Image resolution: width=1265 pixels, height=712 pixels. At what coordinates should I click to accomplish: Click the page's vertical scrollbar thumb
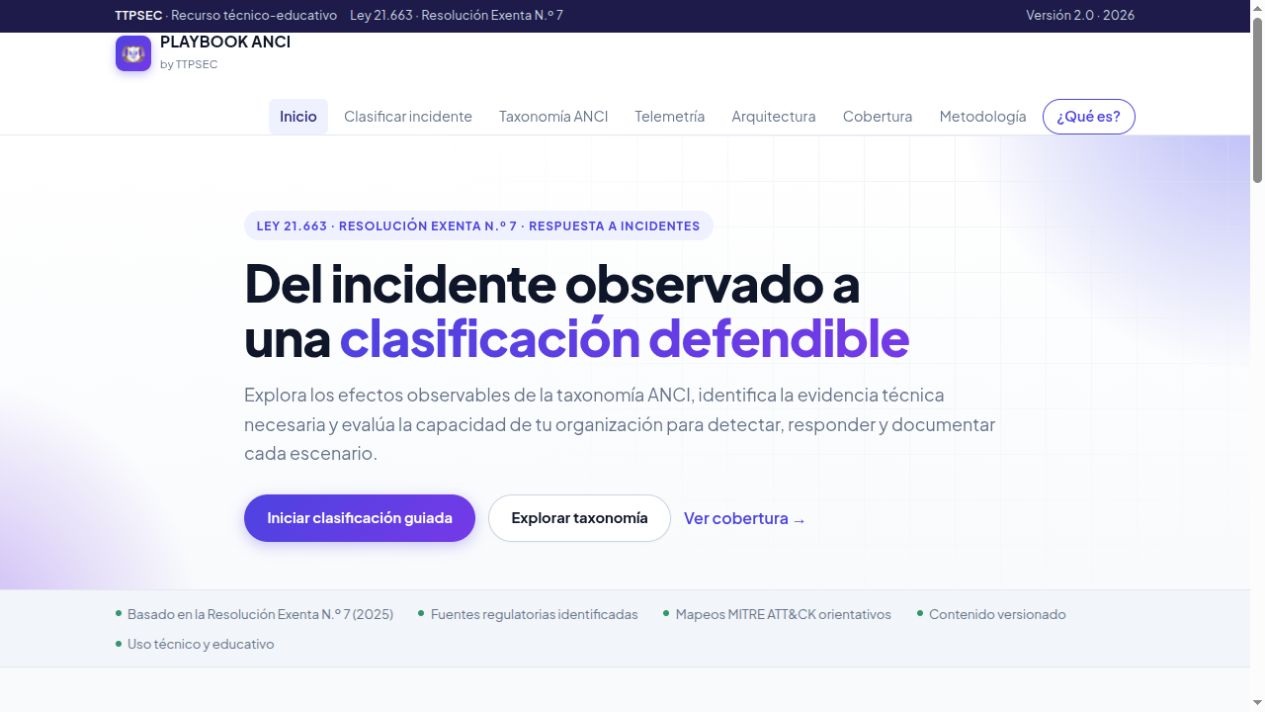1258,98
